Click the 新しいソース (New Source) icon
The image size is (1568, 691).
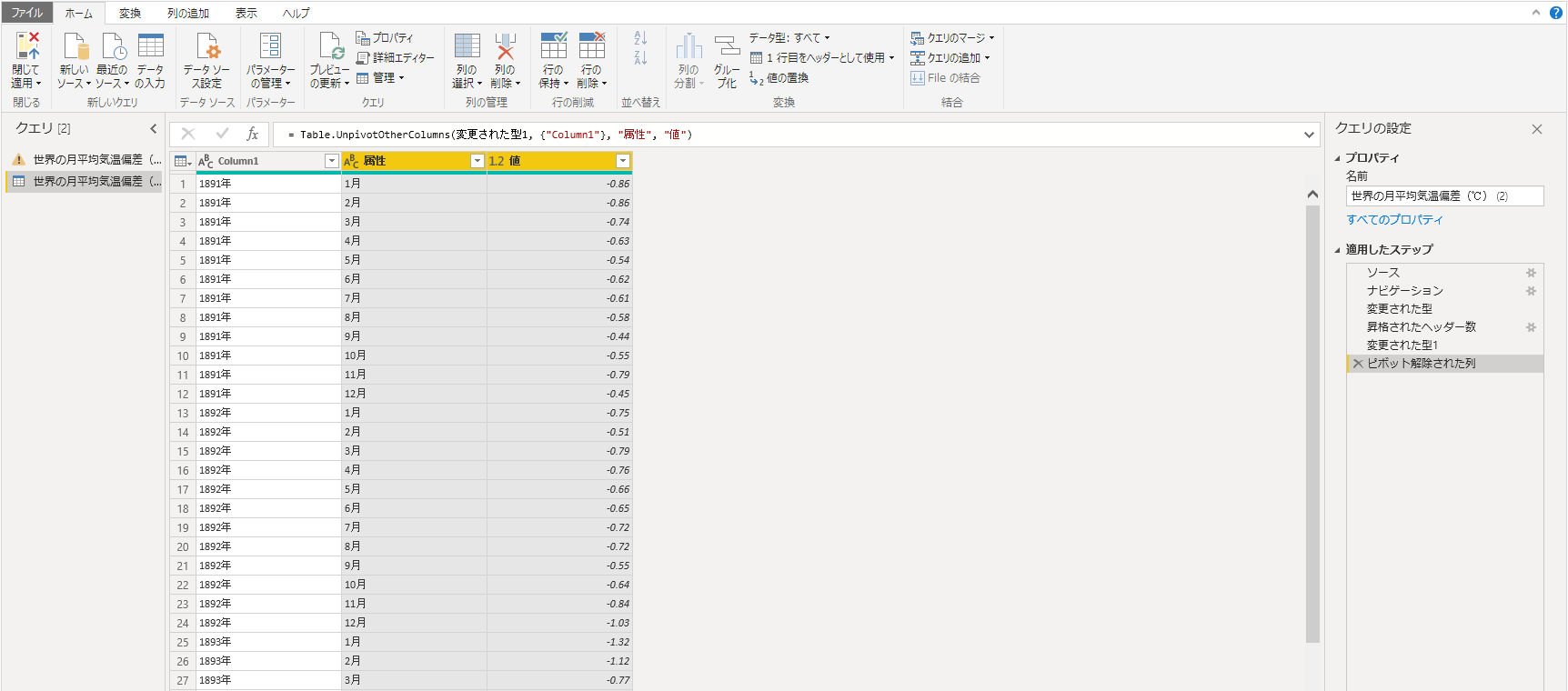tap(75, 46)
